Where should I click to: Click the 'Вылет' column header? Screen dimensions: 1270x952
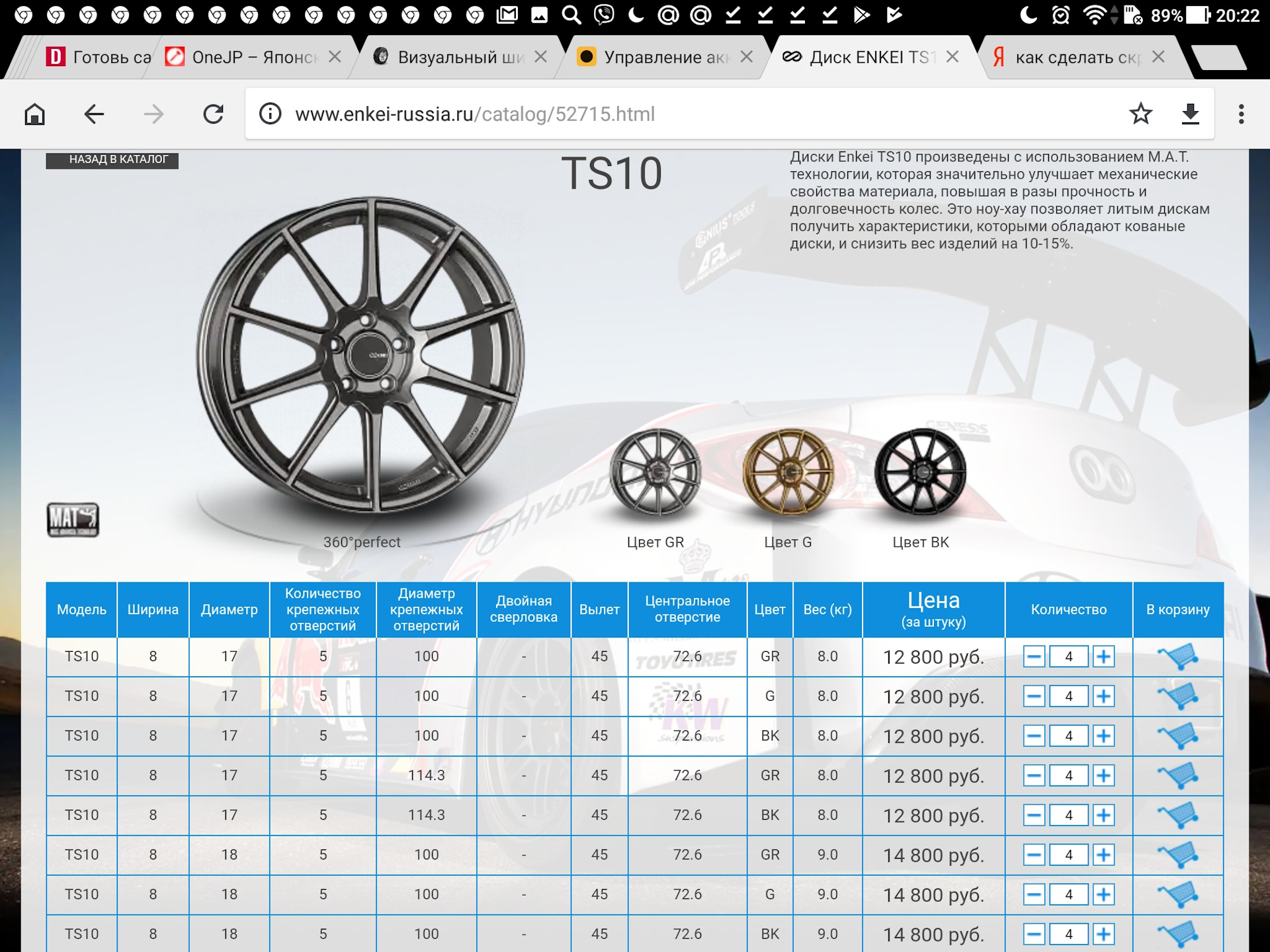pyautogui.click(x=599, y=610)
